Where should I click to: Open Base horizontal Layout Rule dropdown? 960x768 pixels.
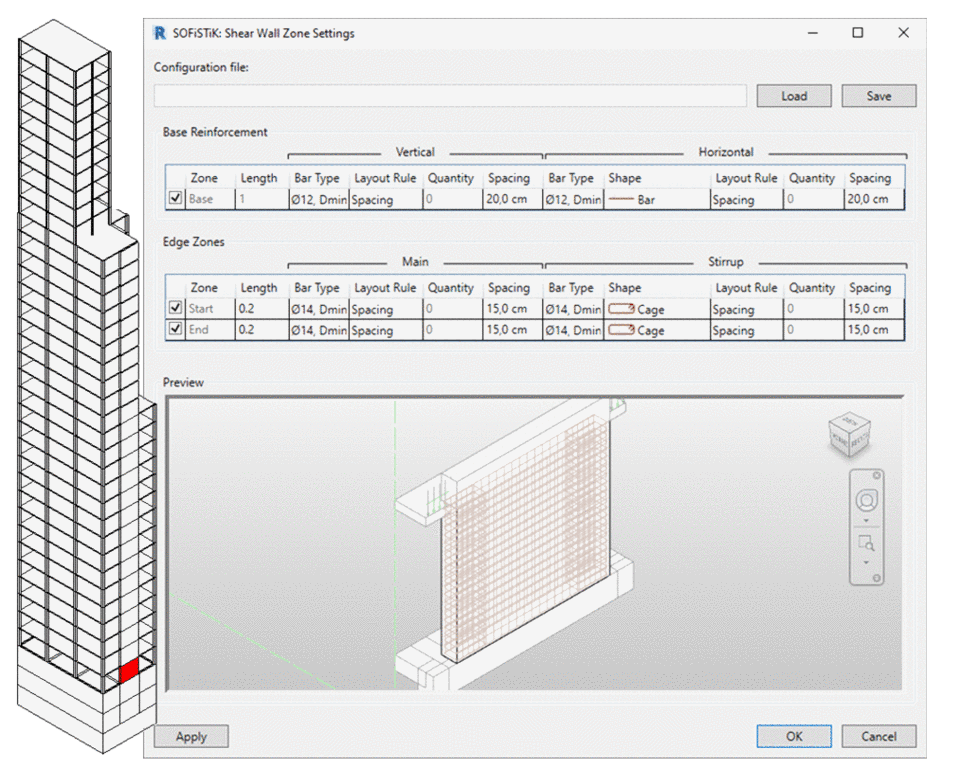746,200
